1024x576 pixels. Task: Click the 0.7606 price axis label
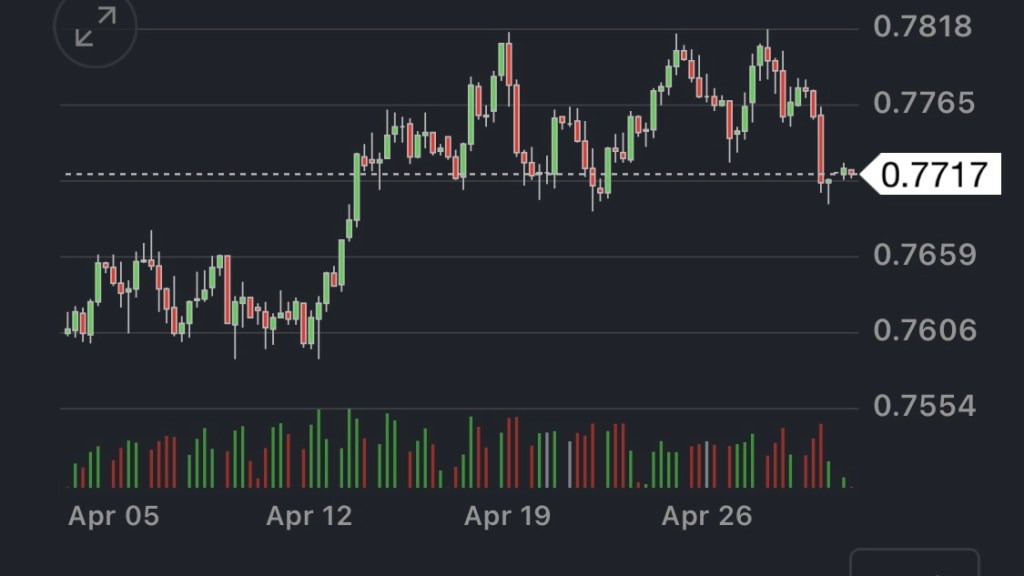(x=922, y=331)
